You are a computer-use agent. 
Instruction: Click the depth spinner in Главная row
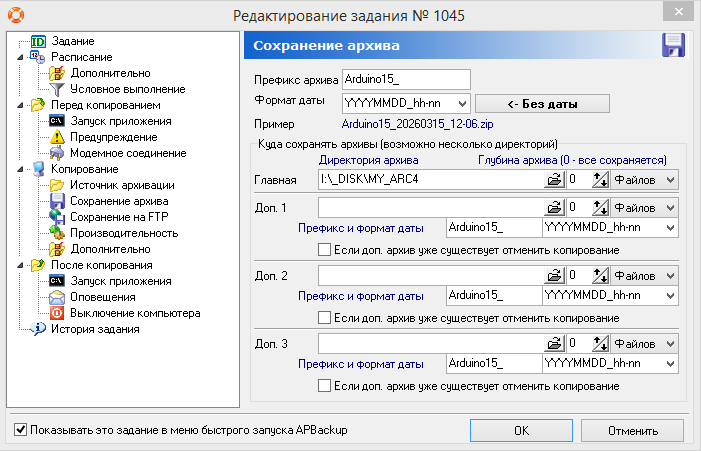point(601,180)
